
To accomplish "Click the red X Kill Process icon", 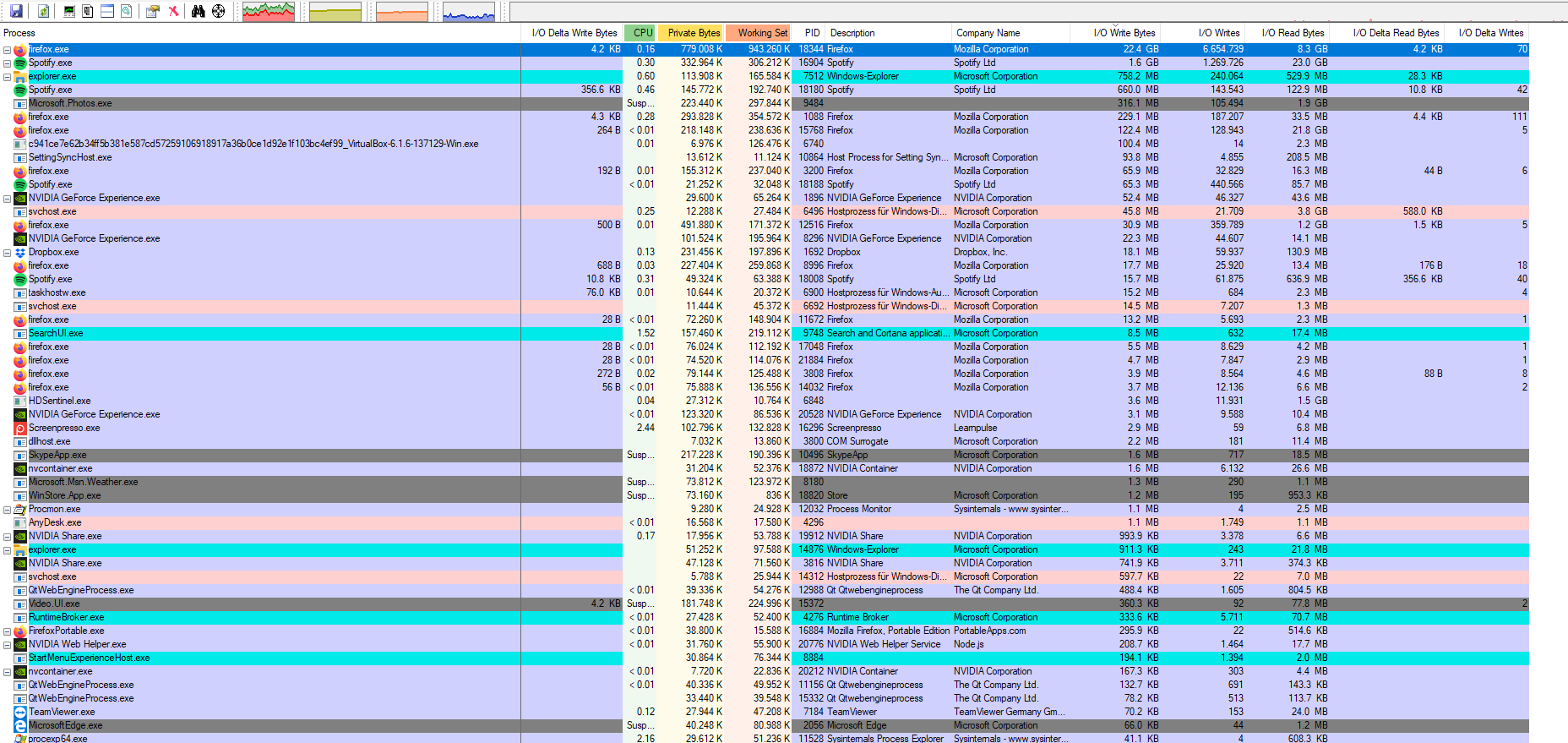I will [x=173, y=11].
